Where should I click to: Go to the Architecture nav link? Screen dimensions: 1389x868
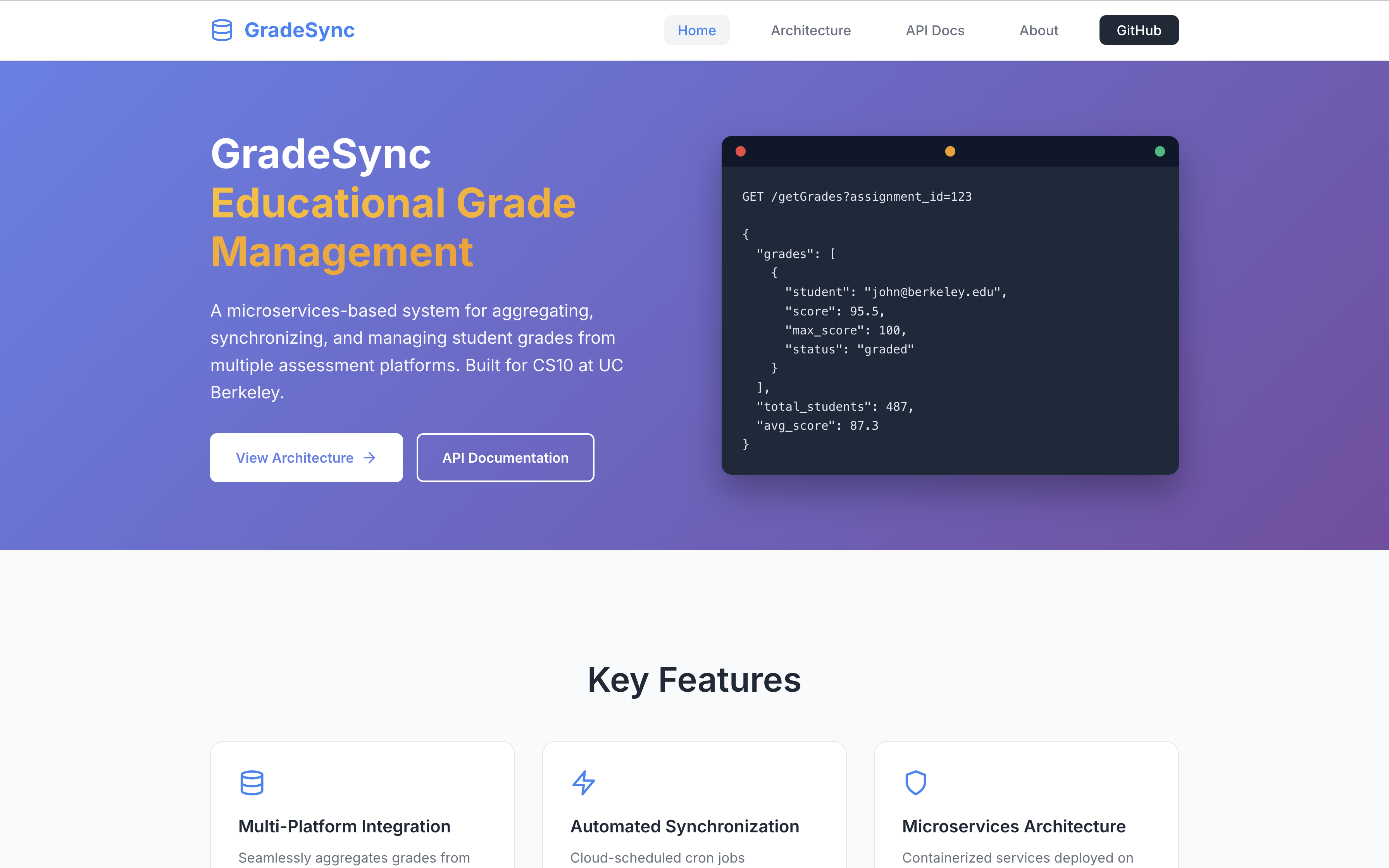(x=810, y=30)
